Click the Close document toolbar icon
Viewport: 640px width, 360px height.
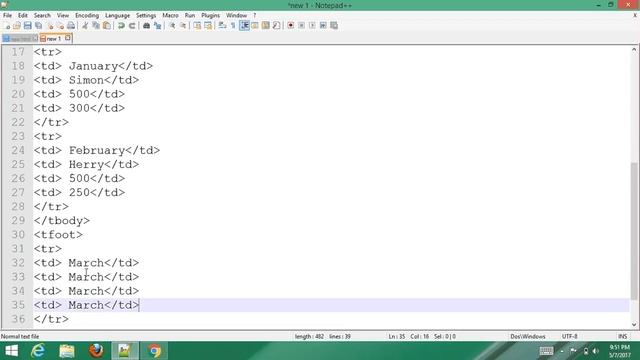(50, 26)
